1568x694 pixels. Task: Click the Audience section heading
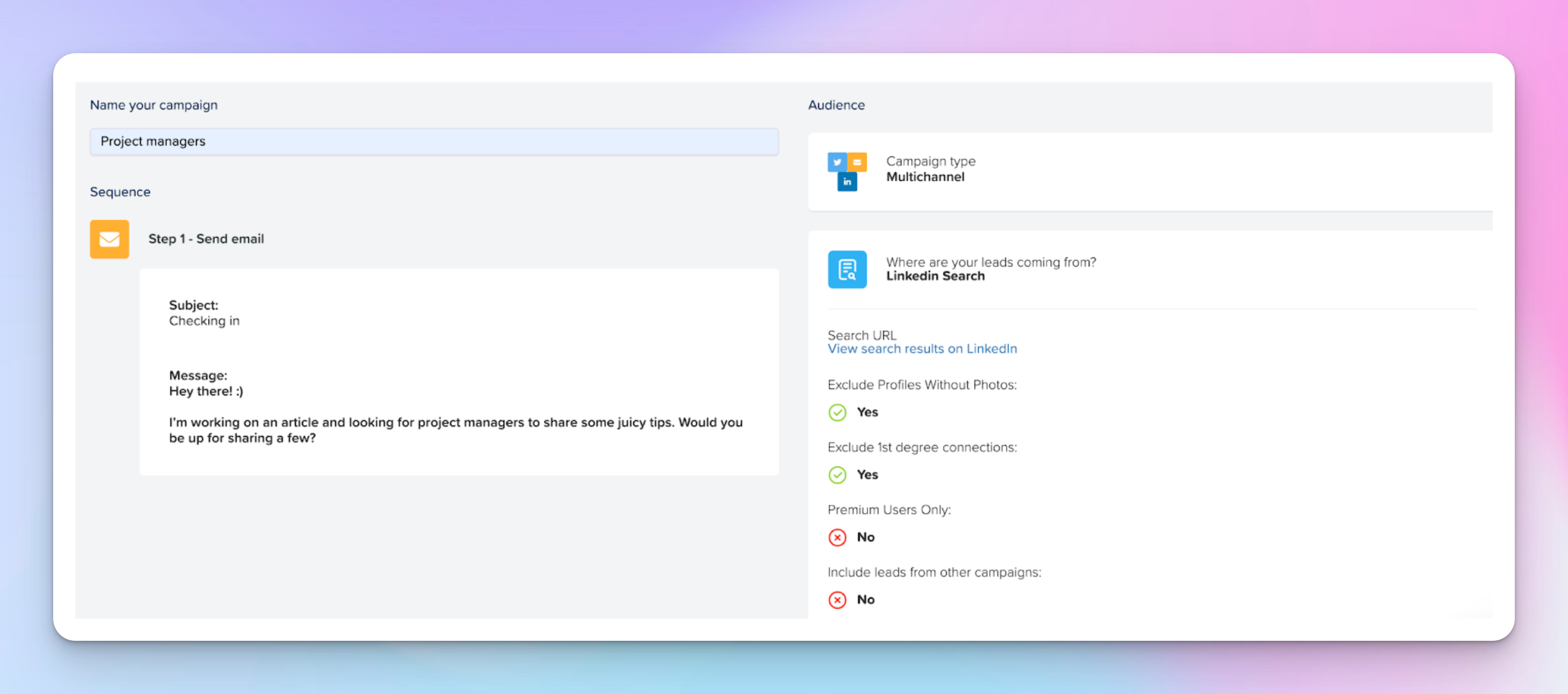pyautogui.click(x=836, y=105)
